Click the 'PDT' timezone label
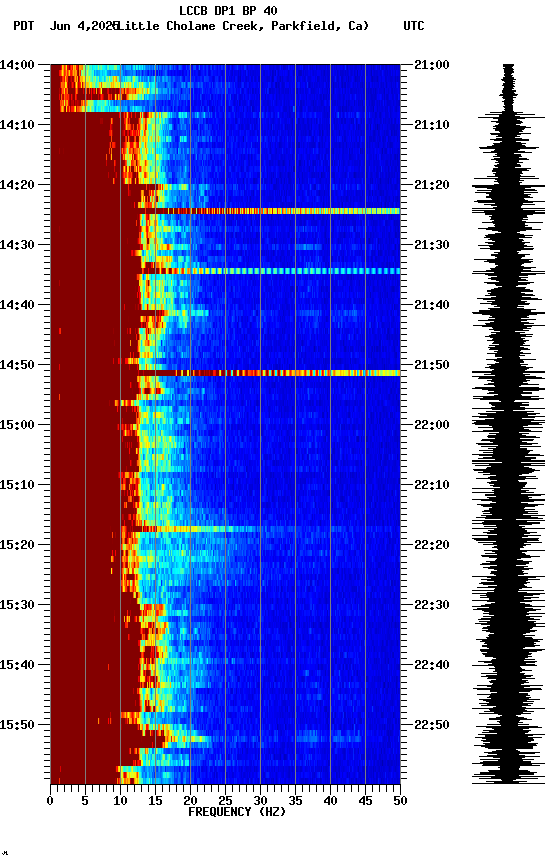Image resolution: width=552 pixels, height=864 pixels. [24, 26]
